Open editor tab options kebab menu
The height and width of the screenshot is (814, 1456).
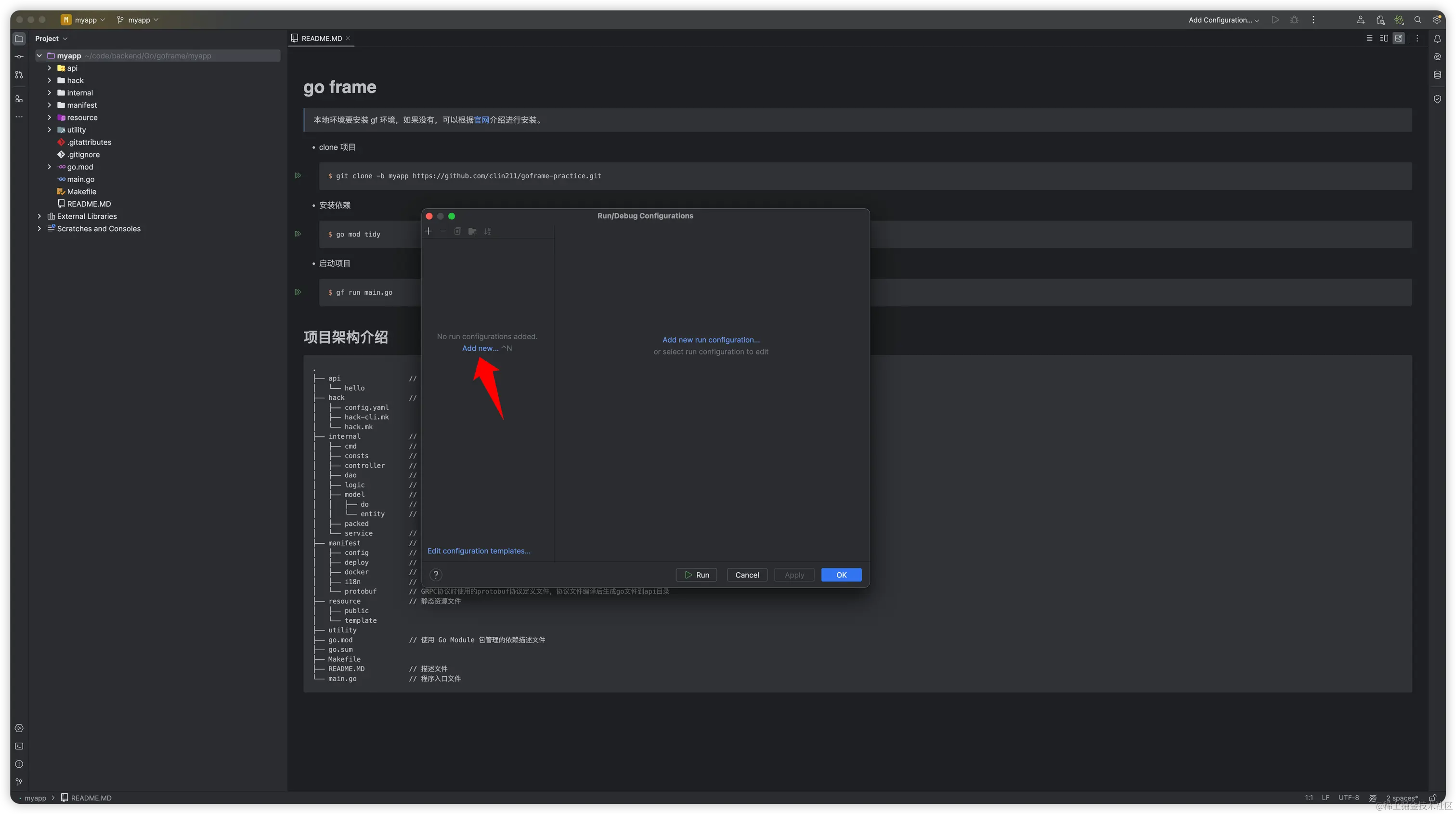coord(1417,39)
